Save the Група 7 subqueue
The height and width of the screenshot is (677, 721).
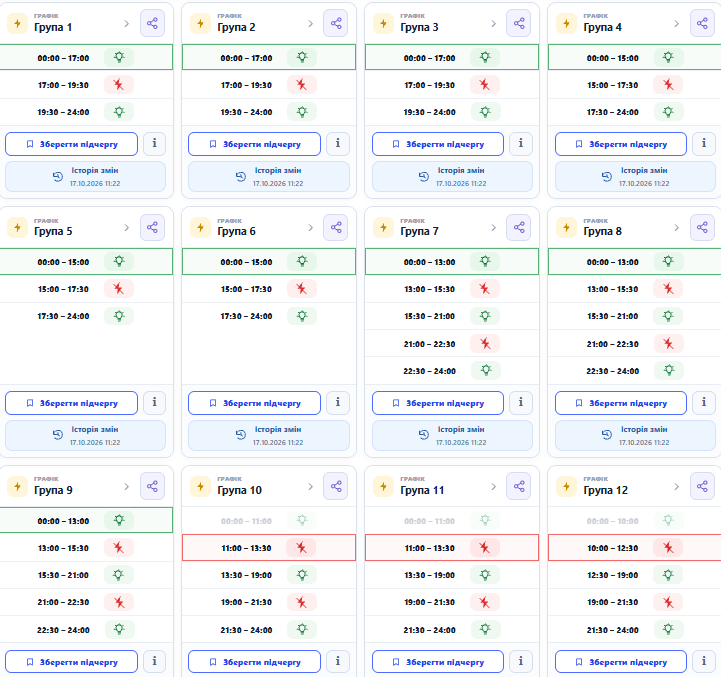(438, 403)
